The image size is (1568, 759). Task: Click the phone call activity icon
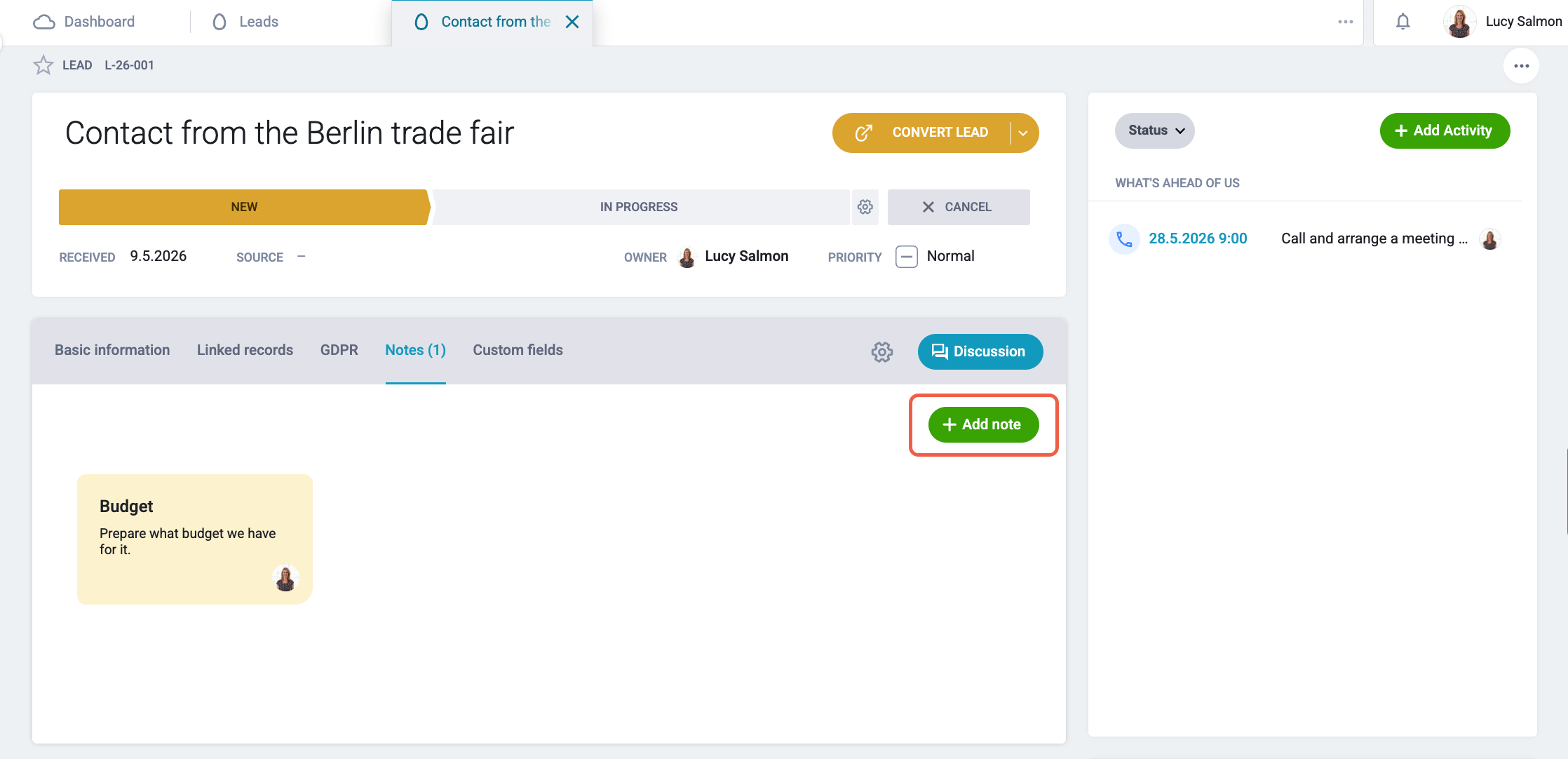[x=1124, y=239]
